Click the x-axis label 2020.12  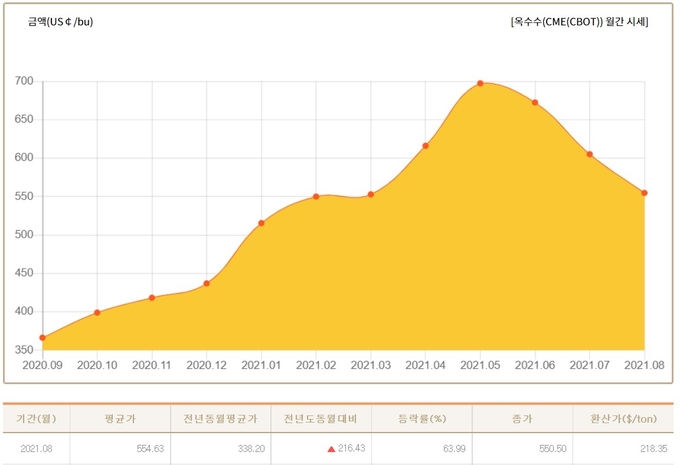206,365
